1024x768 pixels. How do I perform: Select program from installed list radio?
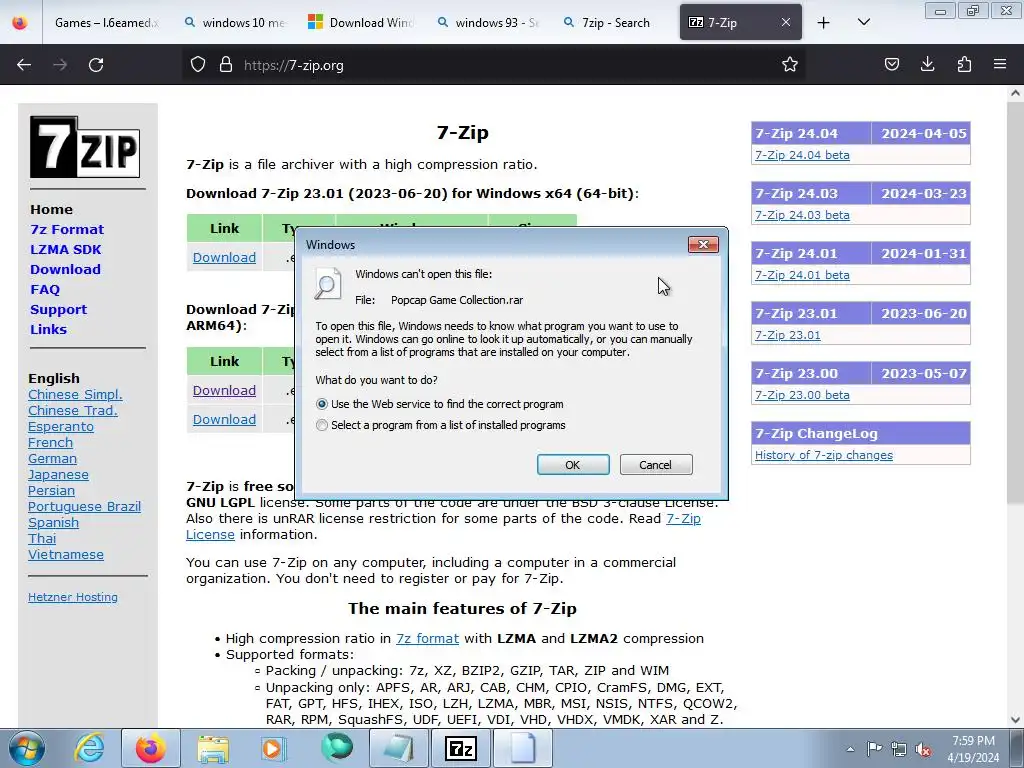tap(322, 425)
